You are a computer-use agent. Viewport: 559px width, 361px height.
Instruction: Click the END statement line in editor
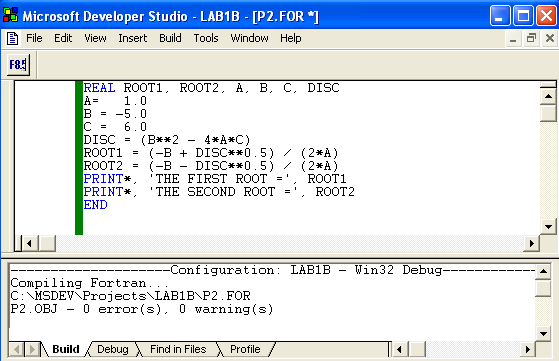pos(95,205)
